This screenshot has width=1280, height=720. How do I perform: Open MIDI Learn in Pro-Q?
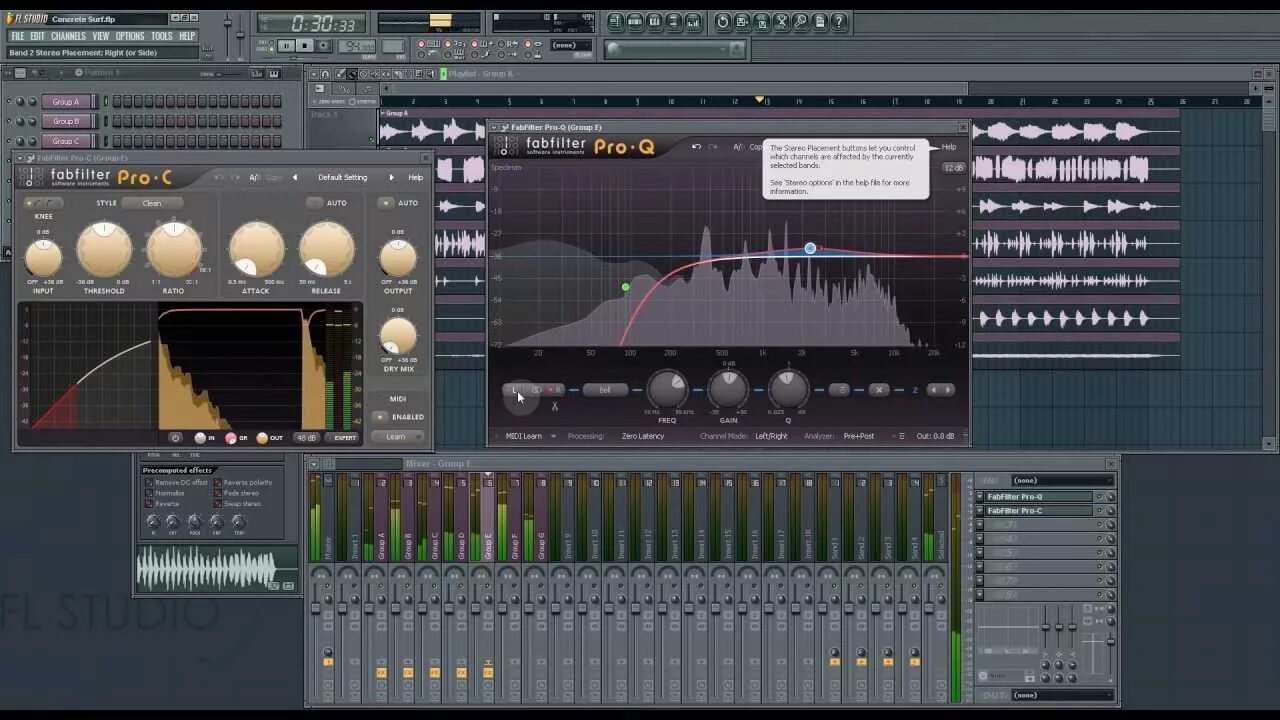[523, 436]
